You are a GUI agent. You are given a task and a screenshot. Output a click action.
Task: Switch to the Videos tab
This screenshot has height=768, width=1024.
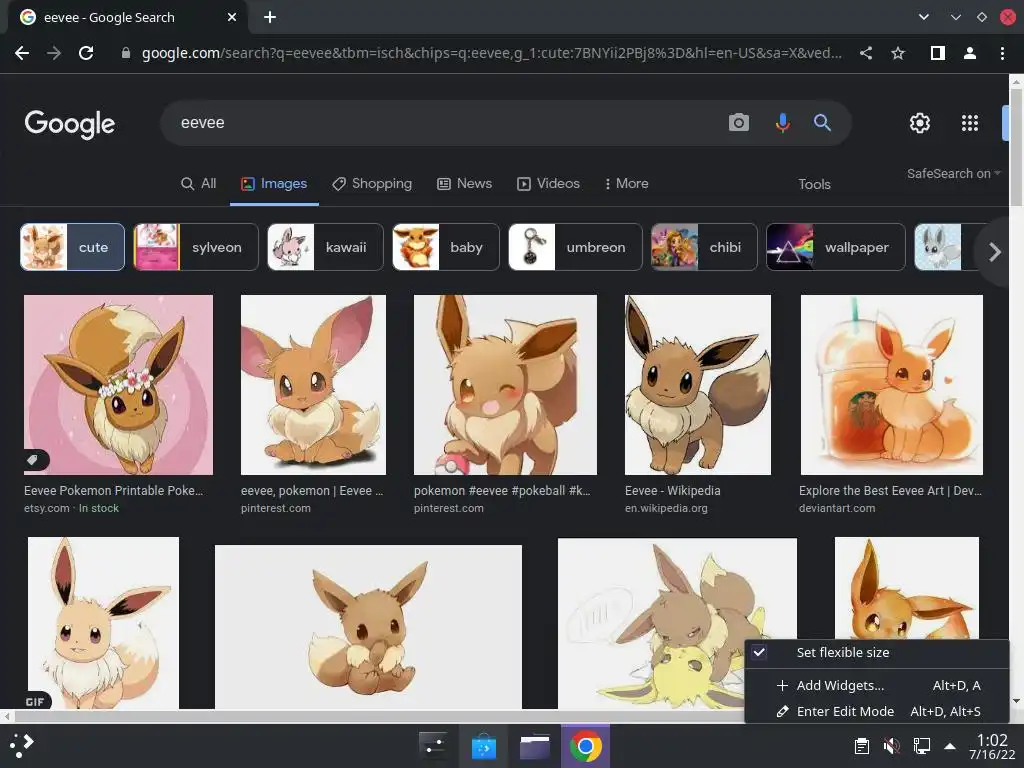pyautogui.click(x=549, y=184)
